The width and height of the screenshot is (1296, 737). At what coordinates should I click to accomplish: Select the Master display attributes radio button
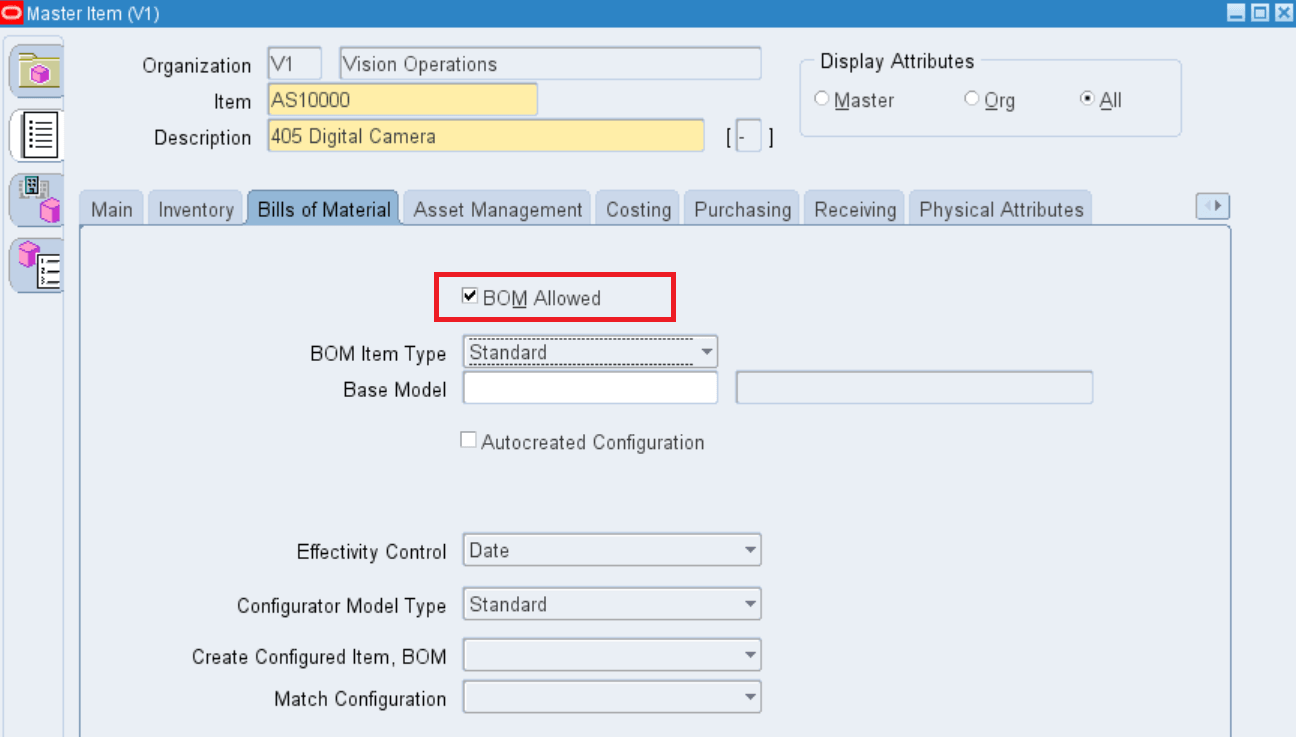(821, 98)
